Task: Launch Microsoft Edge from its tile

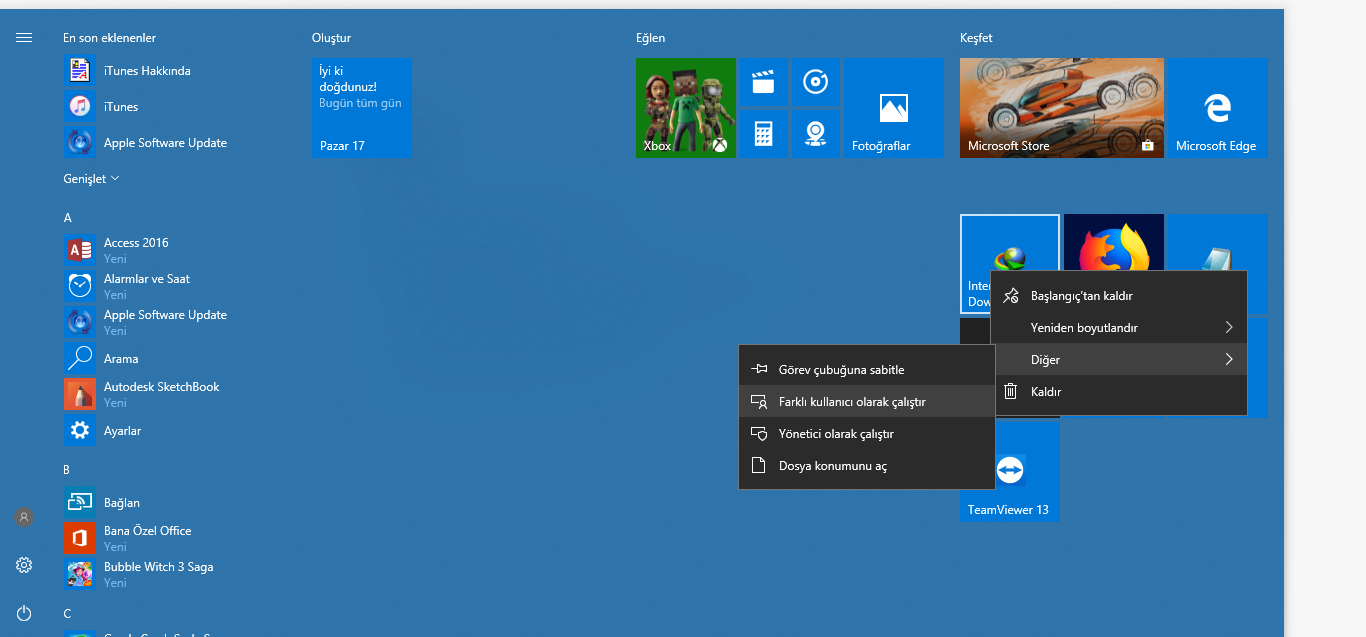Action: coord(1216,107)
